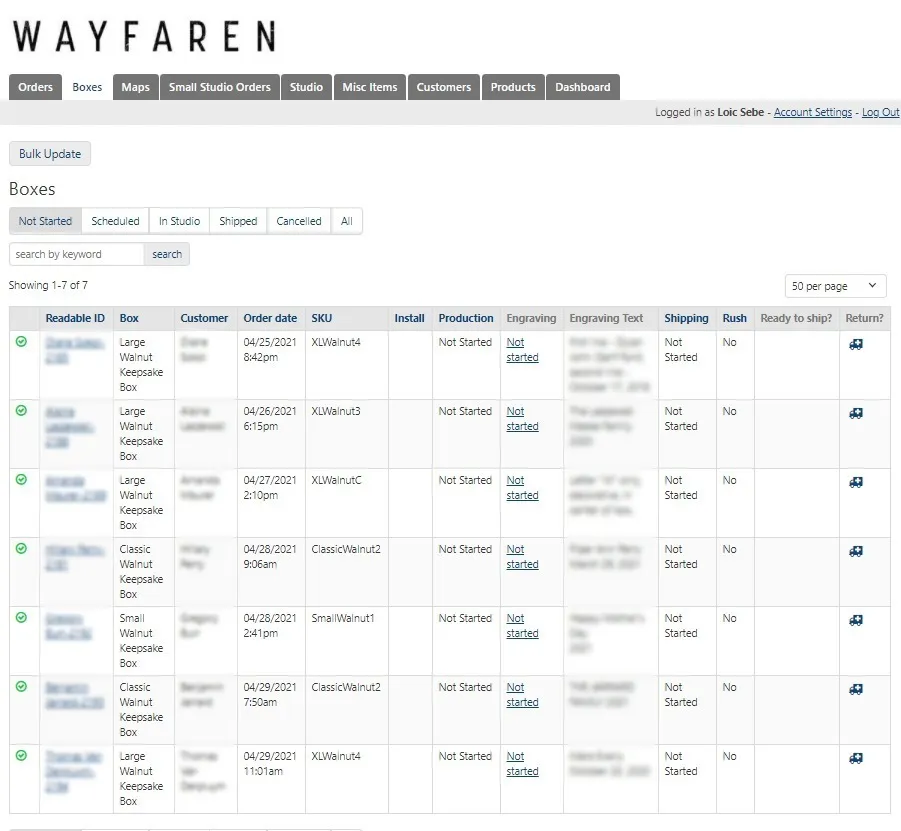This screenshot has height=831, width=901.
Task: Filter boxes by Not Started
Action: pyautogui.click(x=45, y=221)
